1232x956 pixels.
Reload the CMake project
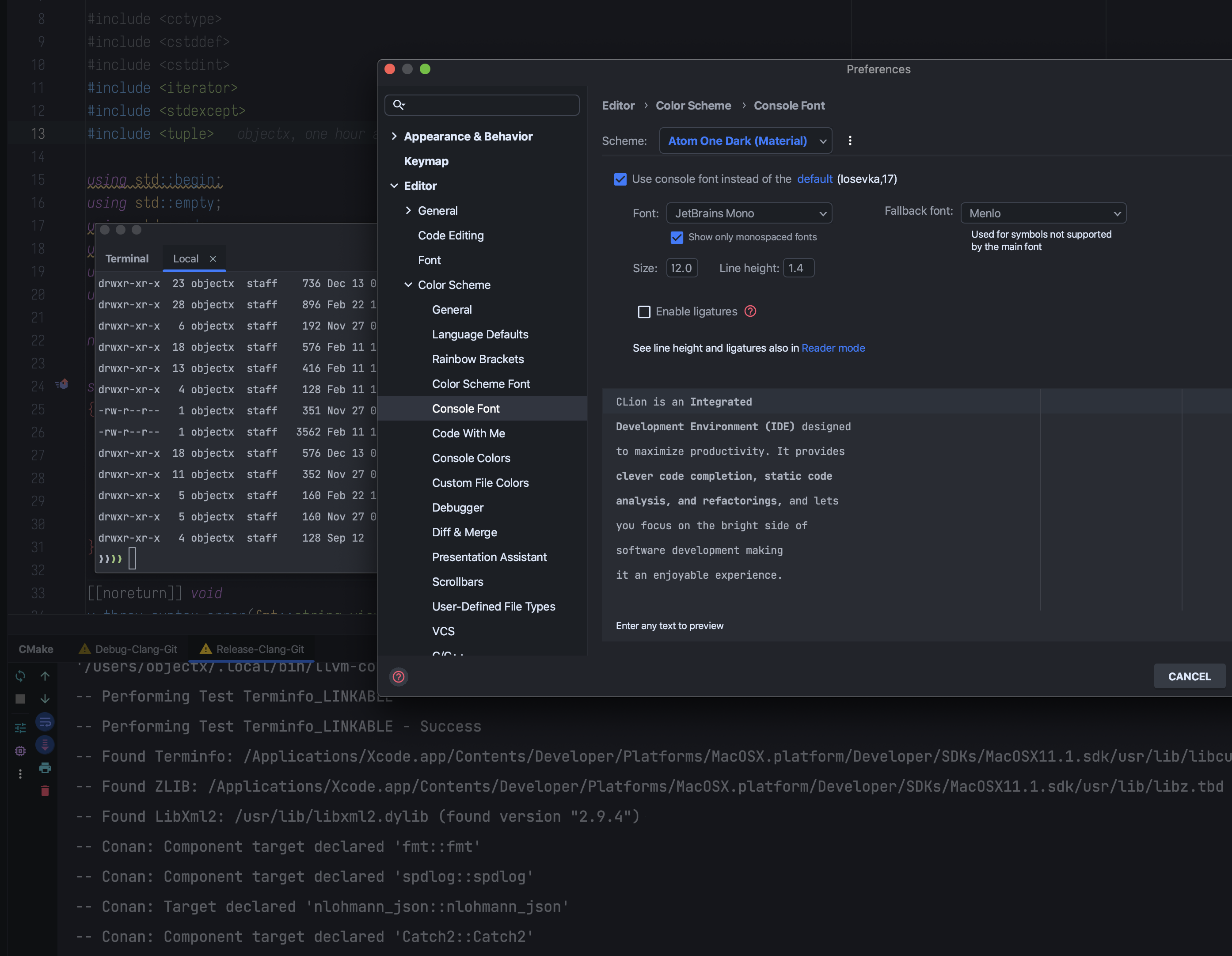point(20,676)
